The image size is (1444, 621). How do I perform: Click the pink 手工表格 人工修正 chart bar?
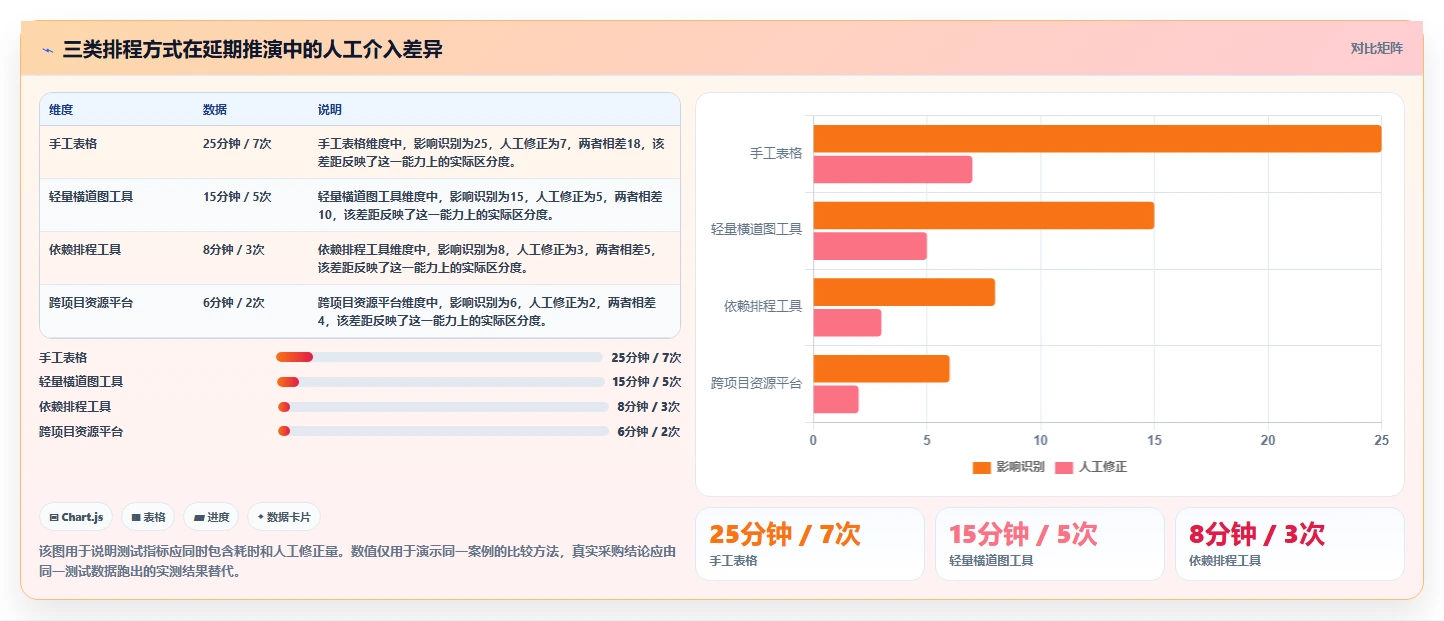coord(892,170)
